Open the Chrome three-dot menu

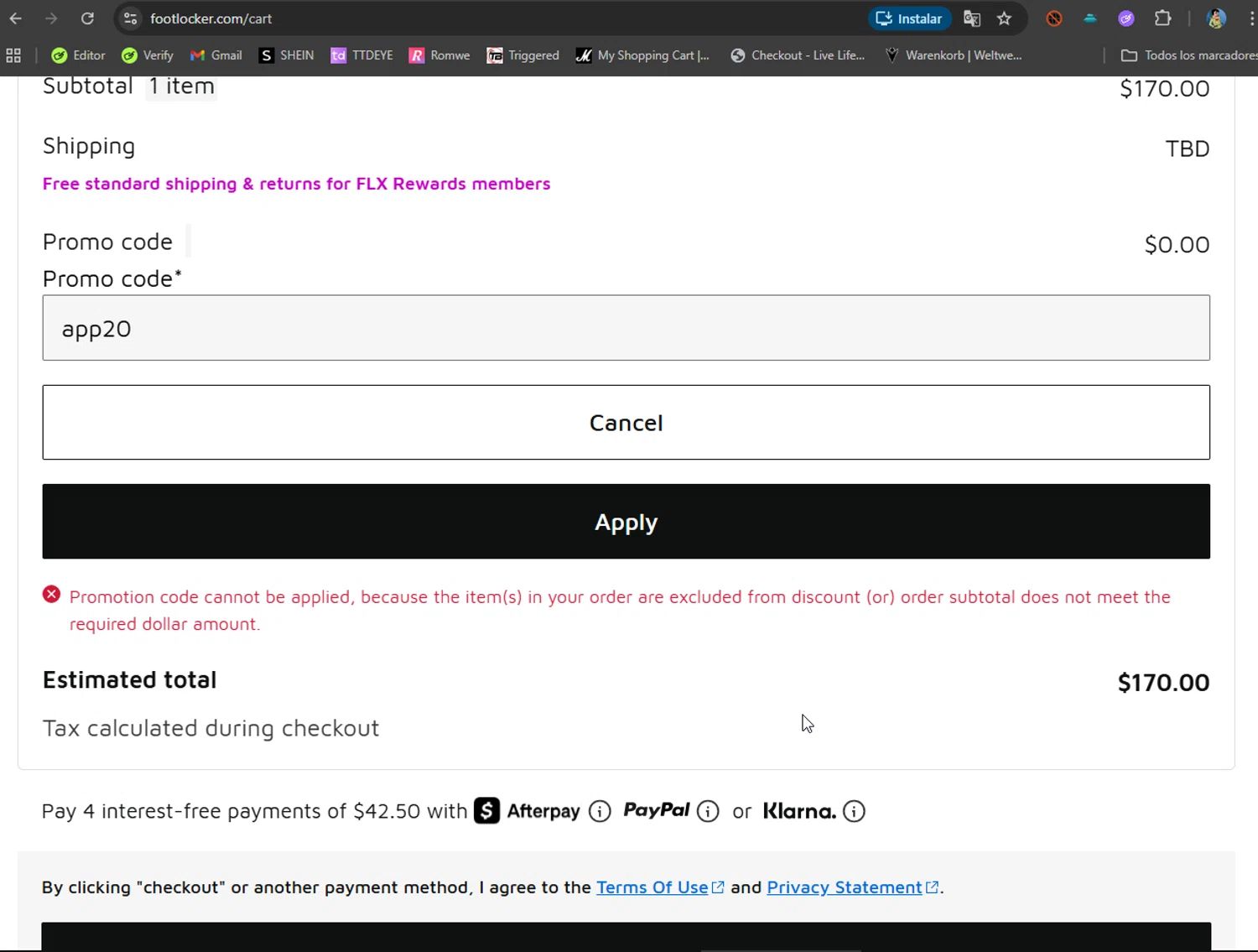click(1251, 18)
